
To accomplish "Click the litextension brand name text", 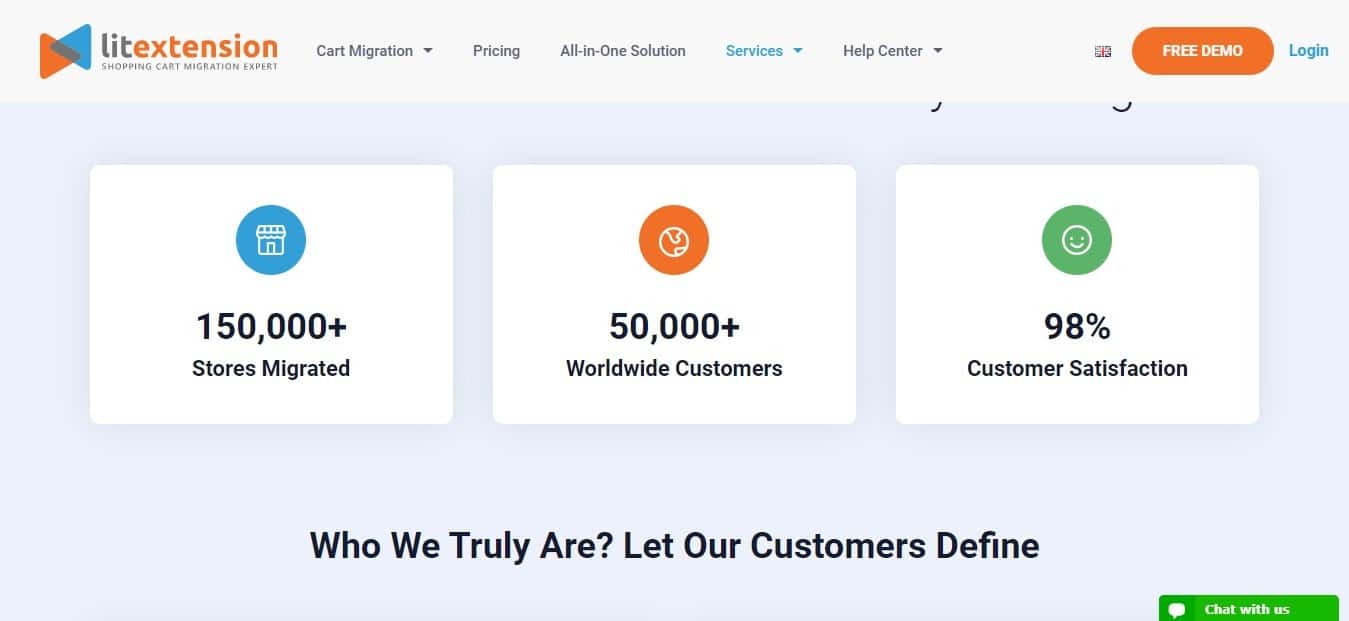I will tap(189, 46).
